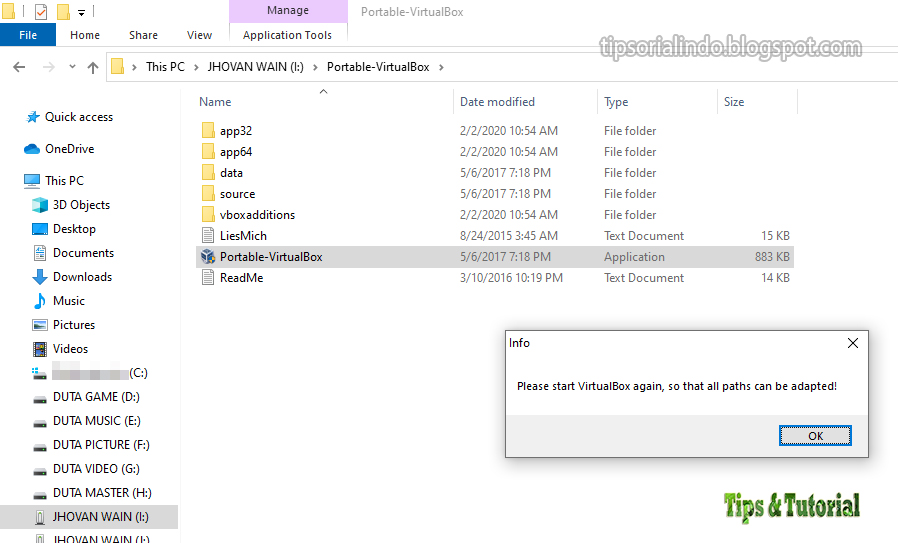898x543 pixels.
Task: Click This PC in the address bar
Action: [x=165, y=67]
